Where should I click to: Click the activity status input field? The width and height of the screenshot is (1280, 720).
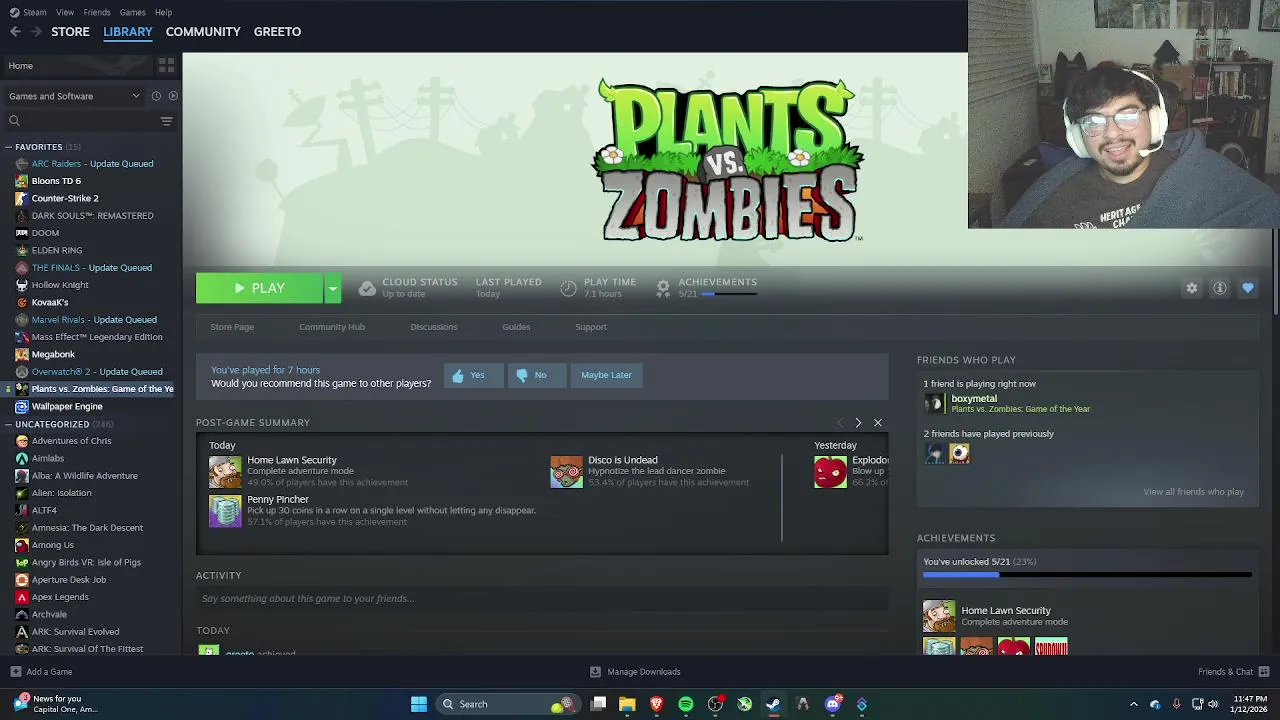coord(542,598)
